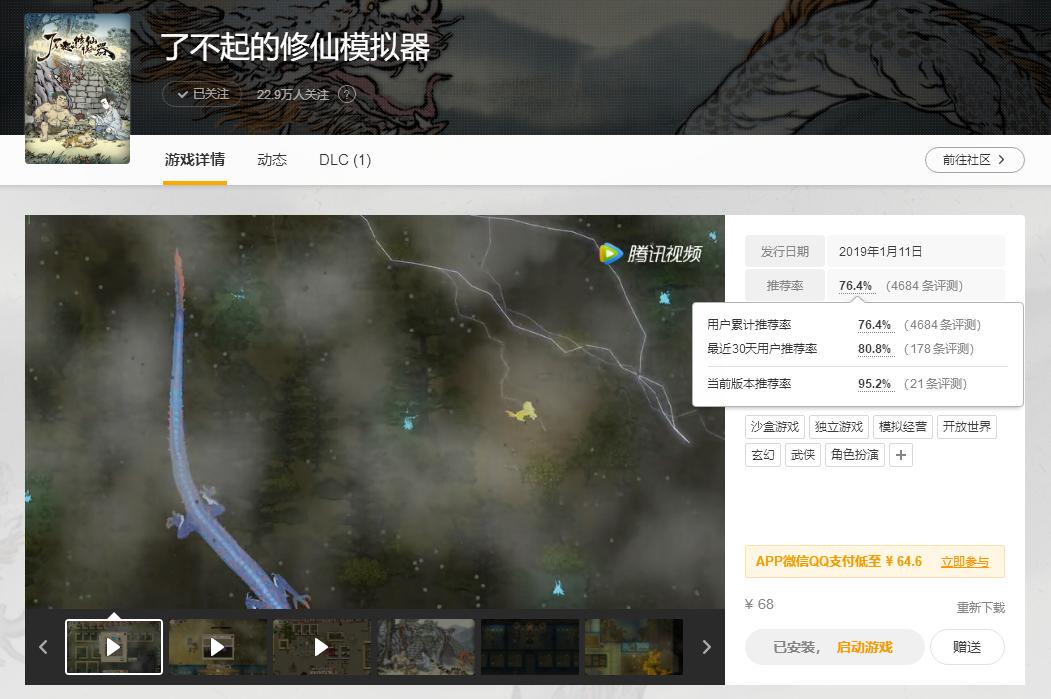Click the 赠送 gift button
The height and width of the screenshot is (699, 1051).
pyautogui.click(x=966, y=647)
